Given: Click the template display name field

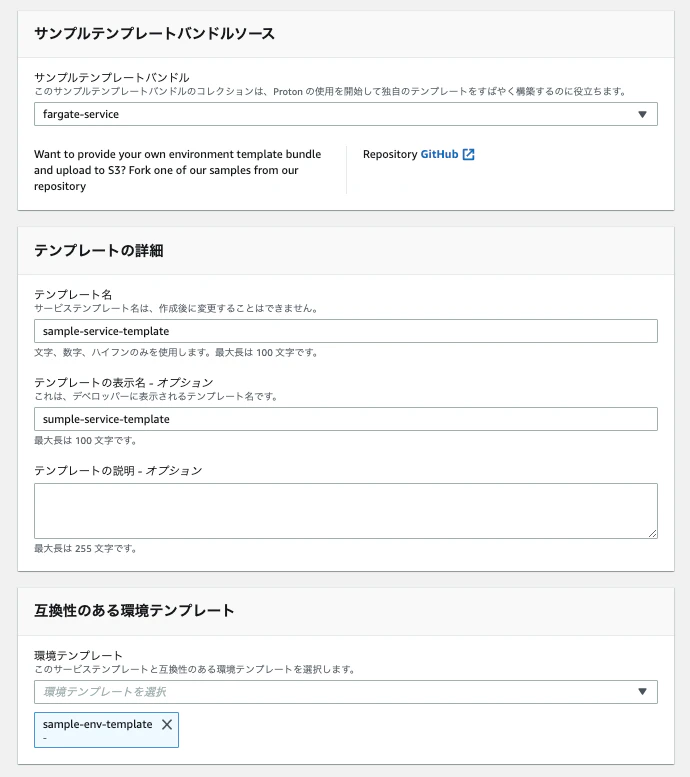Looking at the screenshot, I should point(345,419).
